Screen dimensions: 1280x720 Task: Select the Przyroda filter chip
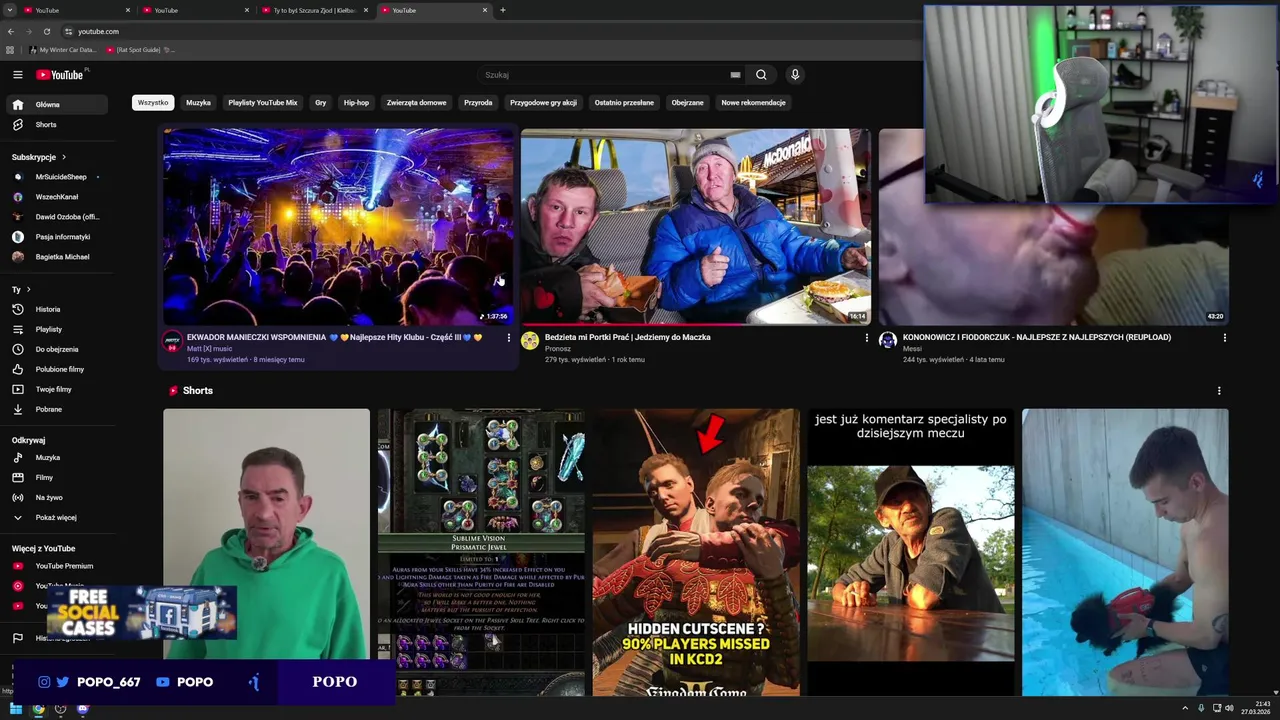pyautogui.click(x=478, y=103)
